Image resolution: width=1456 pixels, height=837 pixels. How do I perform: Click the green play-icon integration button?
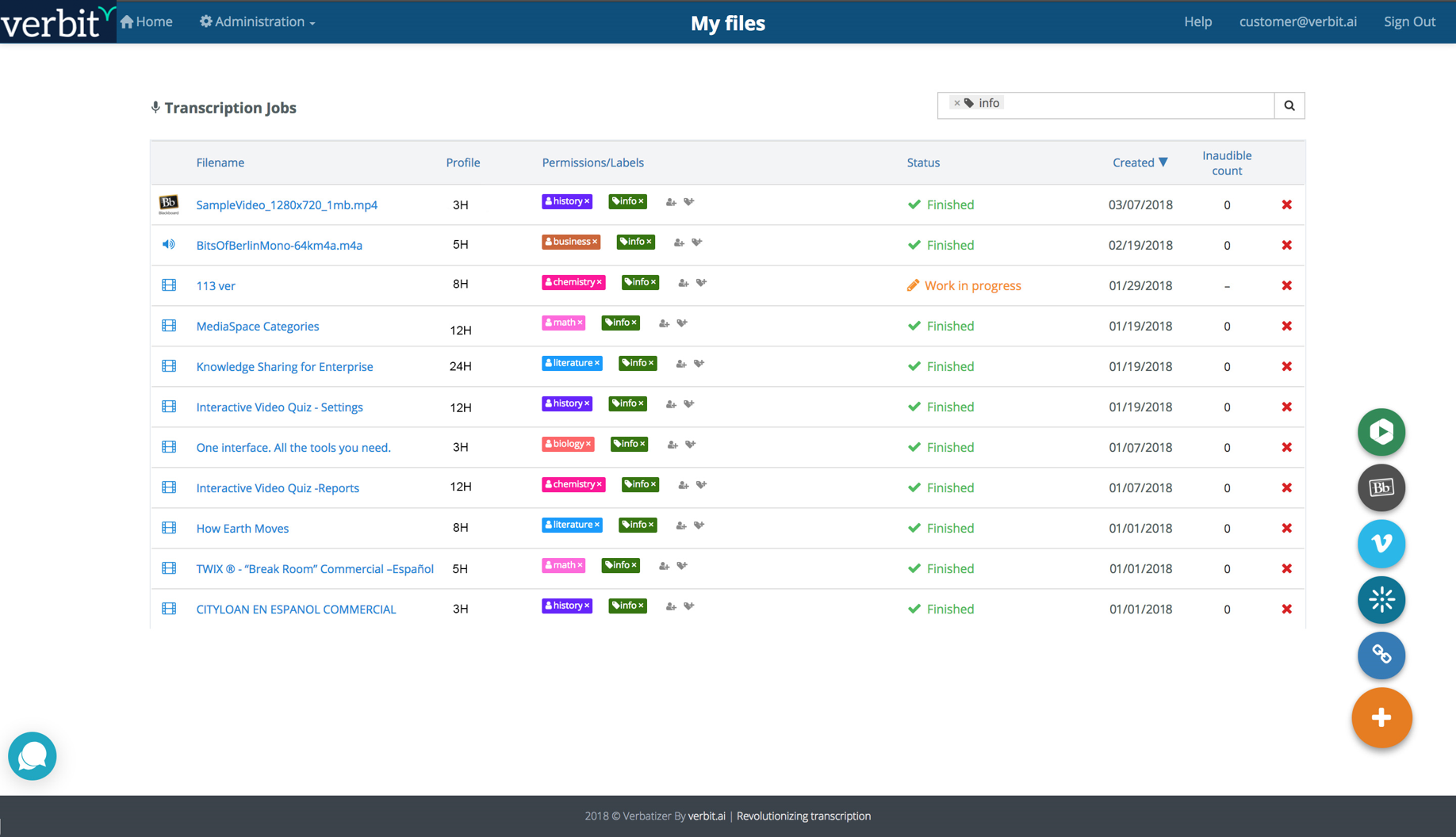tap(1381, 432)
